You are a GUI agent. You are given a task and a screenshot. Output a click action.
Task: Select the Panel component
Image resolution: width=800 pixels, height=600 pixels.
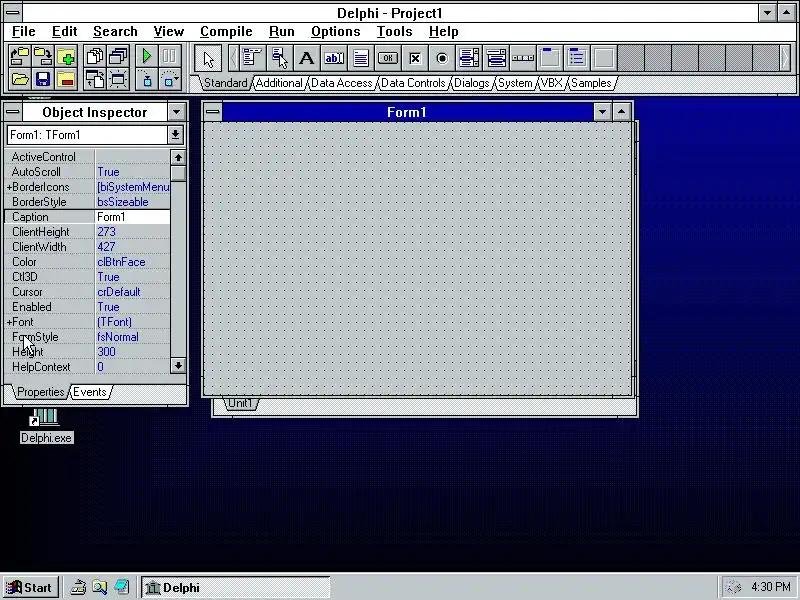(x=604, y=58)
